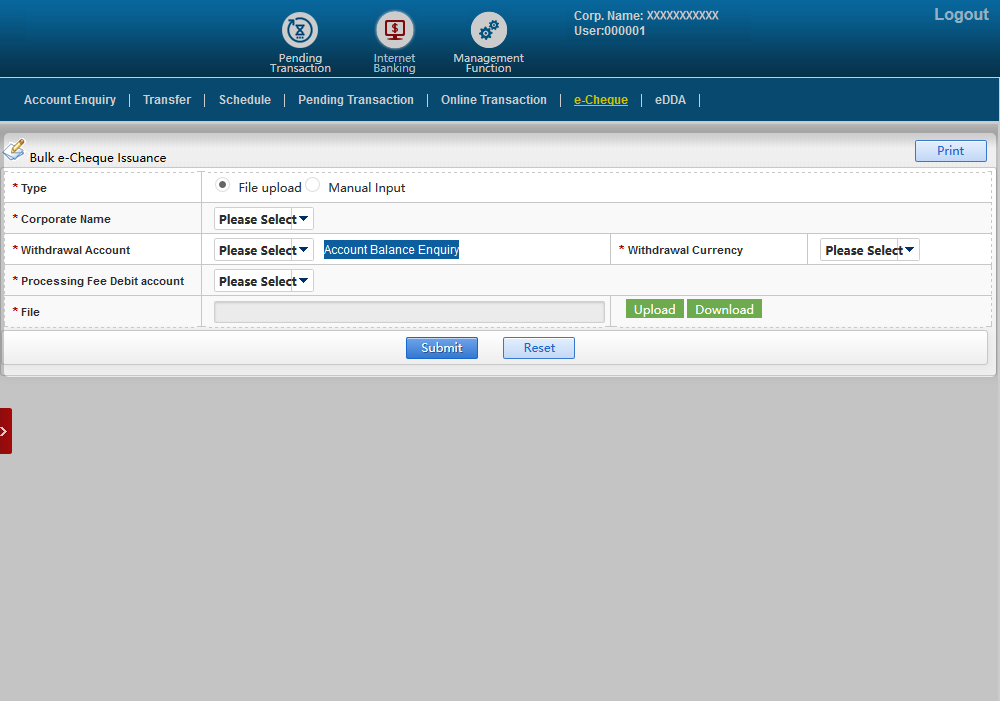
Task: Click the Internet Banking monitor icon
Action: tap(394, 31)
